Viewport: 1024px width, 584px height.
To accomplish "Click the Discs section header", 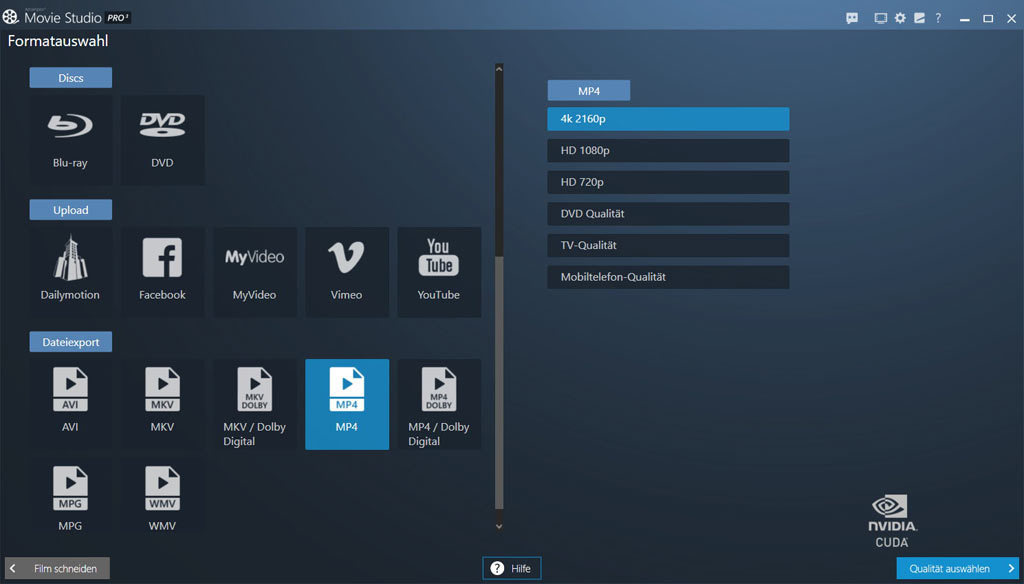I will (71, 78).
